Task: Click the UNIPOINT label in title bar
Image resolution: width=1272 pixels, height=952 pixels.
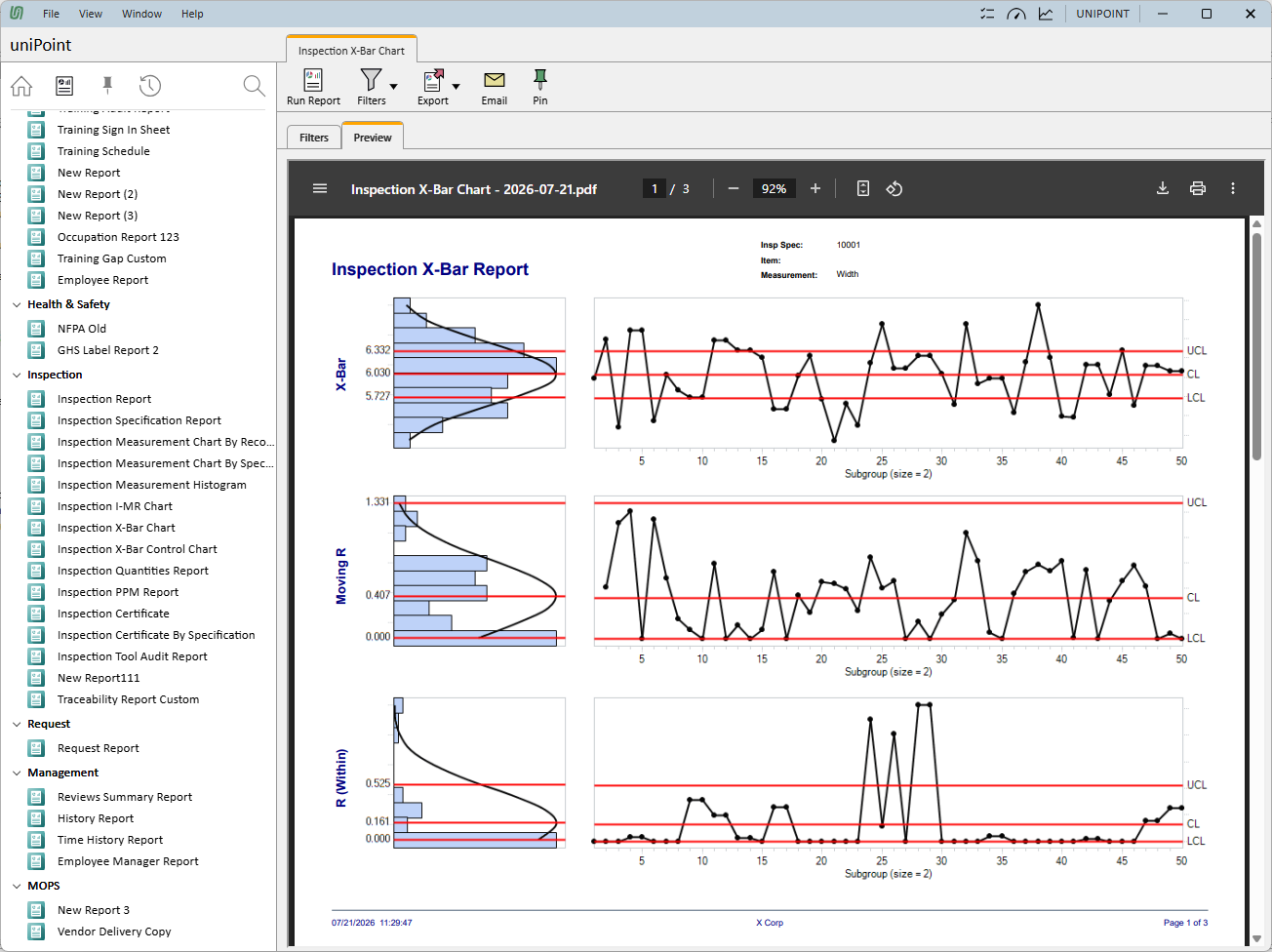Action: click(1102, 14)
